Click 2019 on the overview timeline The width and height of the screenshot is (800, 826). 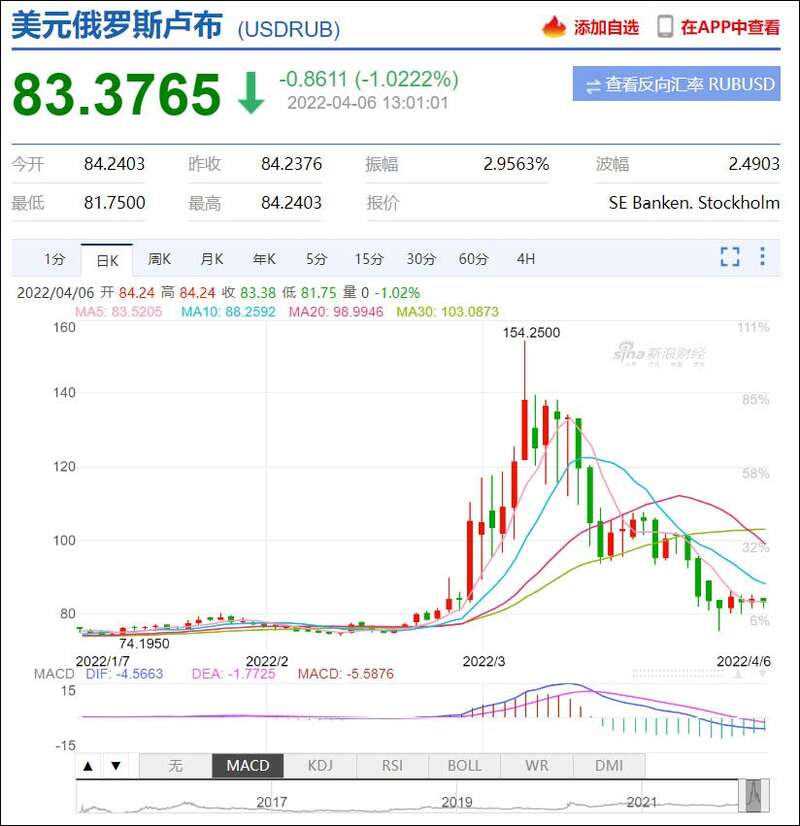click(x=456, y=801)
